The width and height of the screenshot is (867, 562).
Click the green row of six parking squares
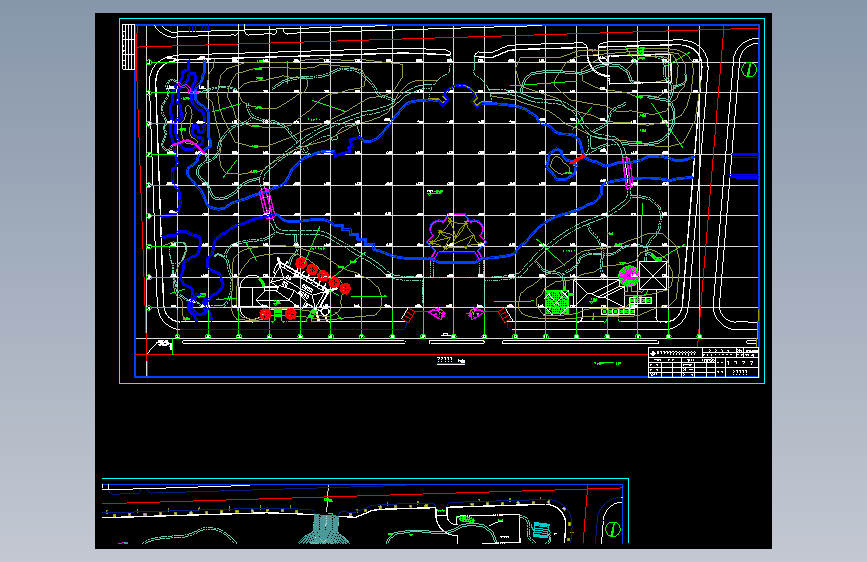point(618,312)
